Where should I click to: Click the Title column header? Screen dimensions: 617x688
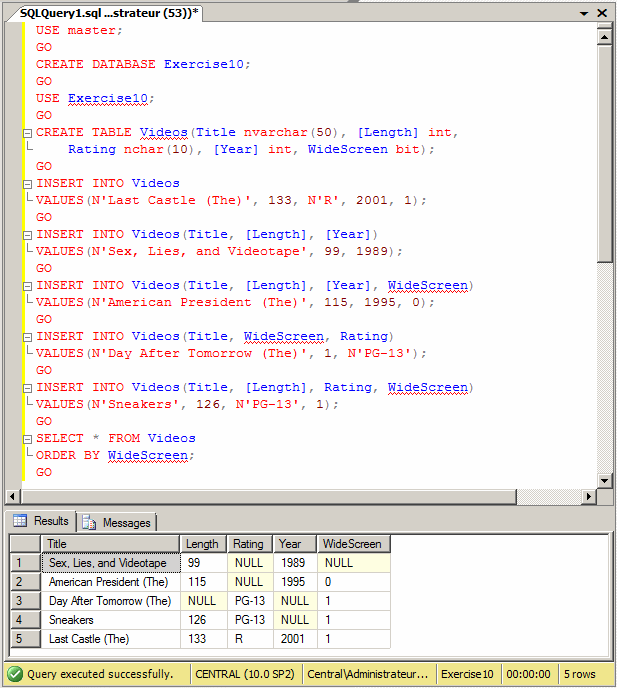[110, 544]
